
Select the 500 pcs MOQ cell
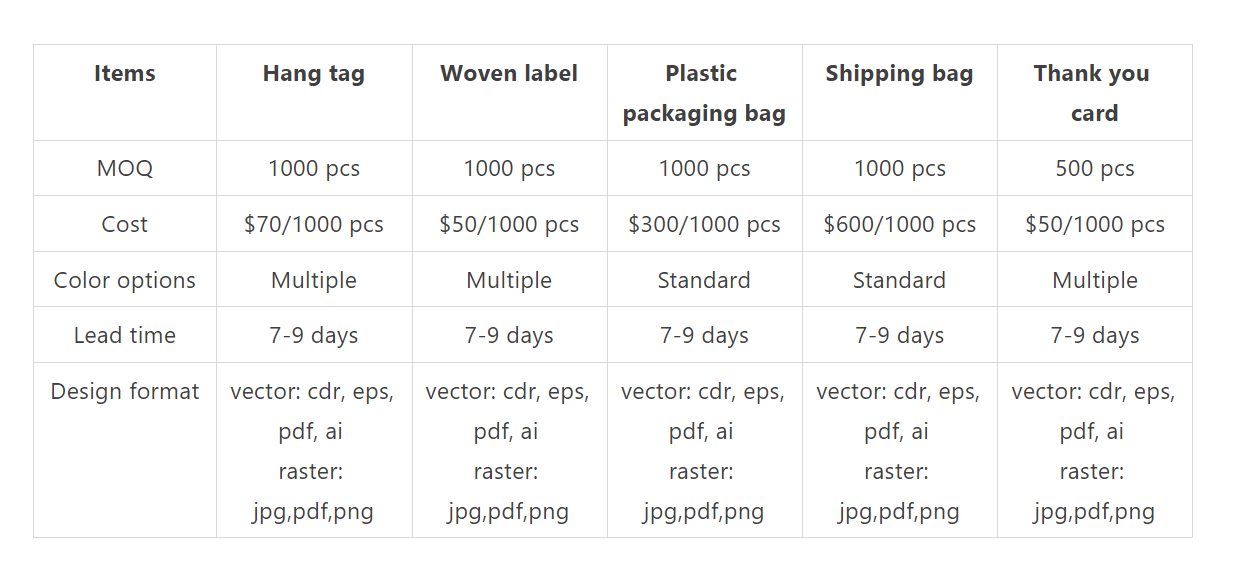1094,169
